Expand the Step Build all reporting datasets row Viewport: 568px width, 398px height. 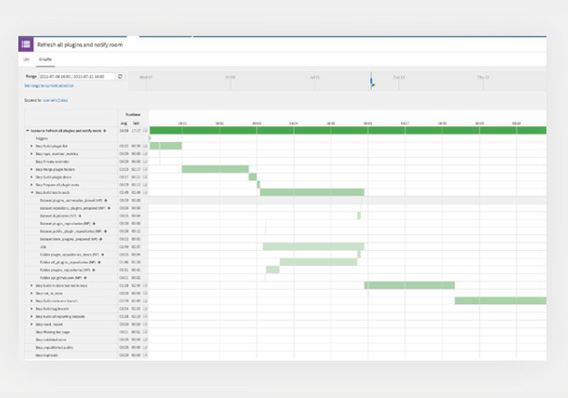tap(32, 317)
